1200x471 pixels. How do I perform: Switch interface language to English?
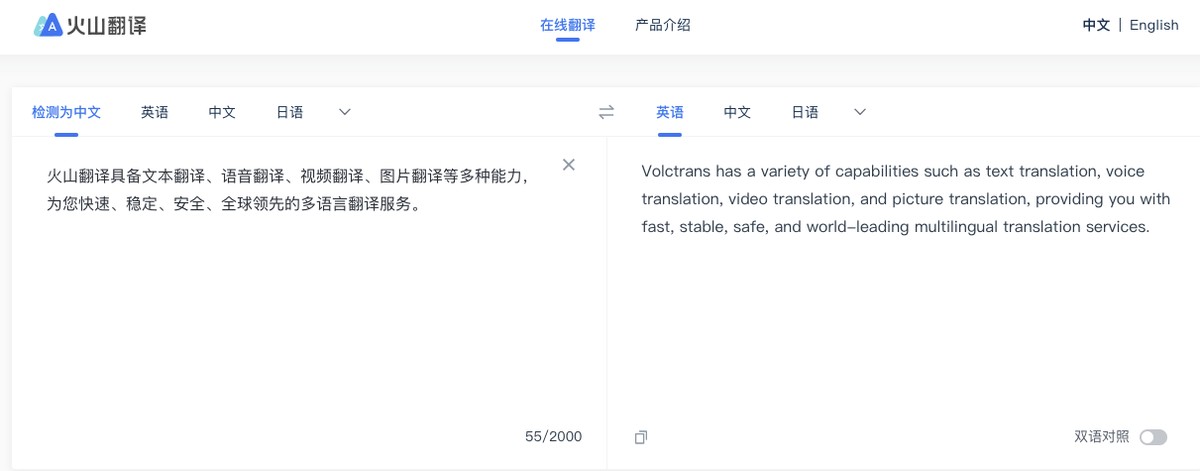(x=1154, y=25)
